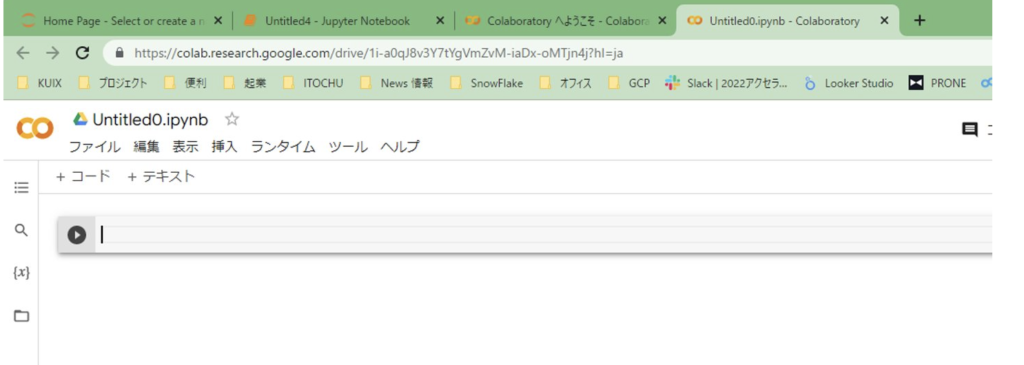1024x365 pixels.
Task: Open the 編集 menu
Action: [146, 147]
